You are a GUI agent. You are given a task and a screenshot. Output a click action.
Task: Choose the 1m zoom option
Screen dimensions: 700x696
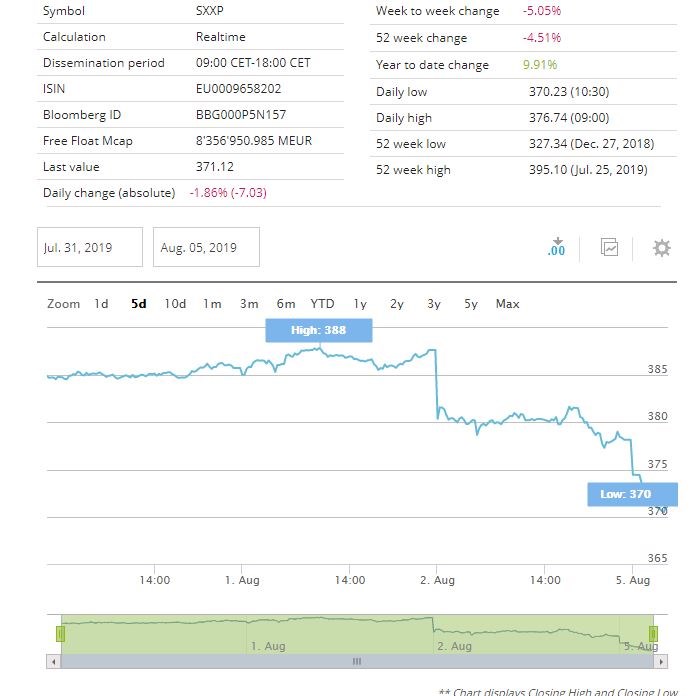tap(212, 304)
